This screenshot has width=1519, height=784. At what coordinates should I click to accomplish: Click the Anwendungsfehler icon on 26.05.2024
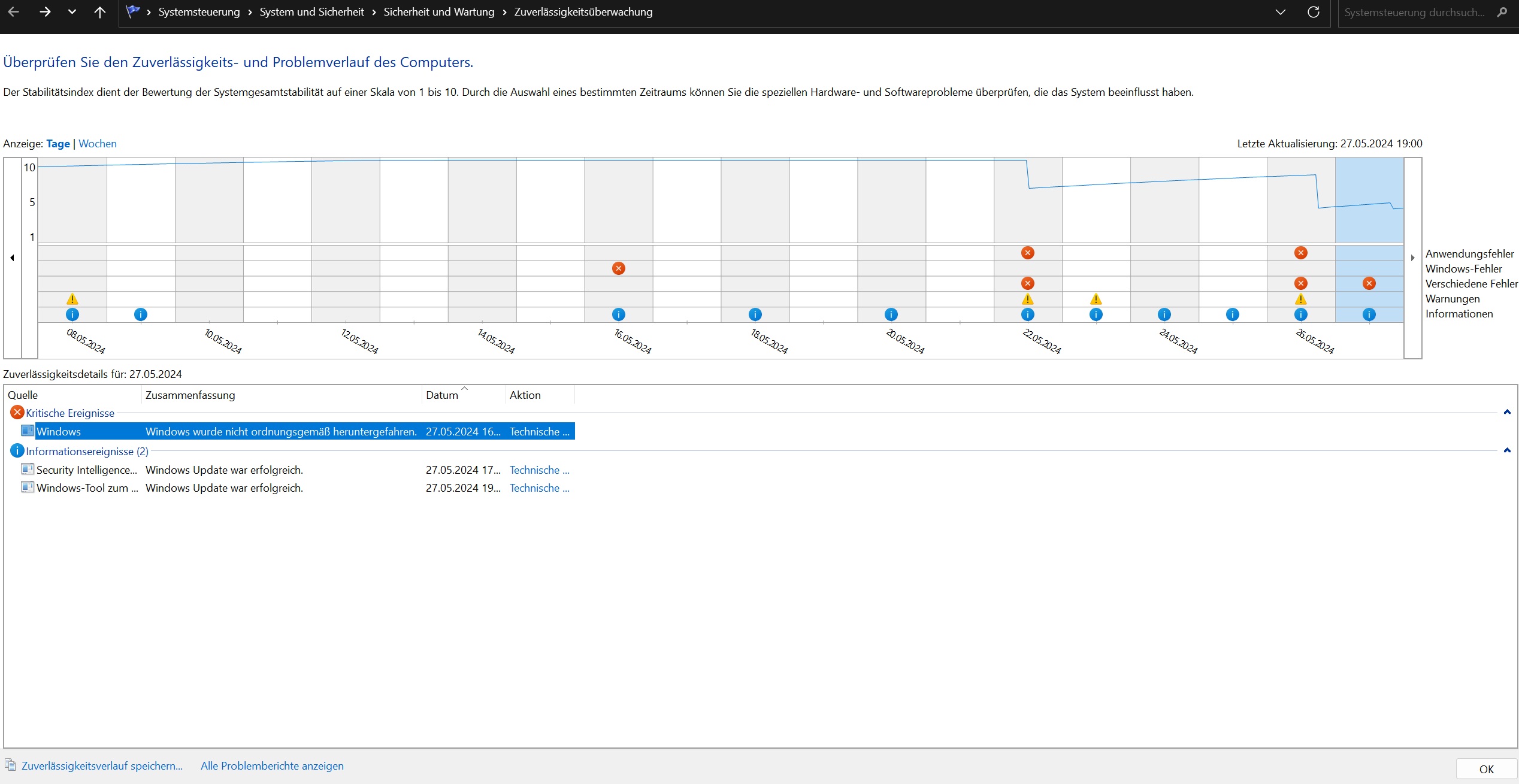point(1301,253)
